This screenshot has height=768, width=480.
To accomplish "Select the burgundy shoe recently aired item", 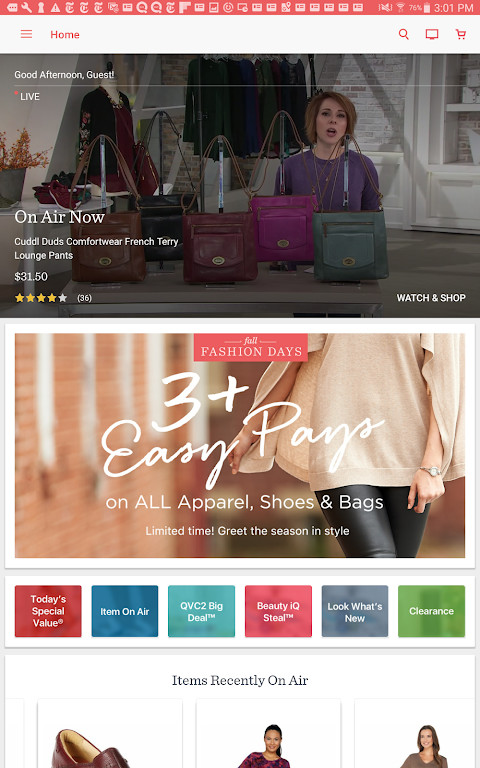I will 110,734.
